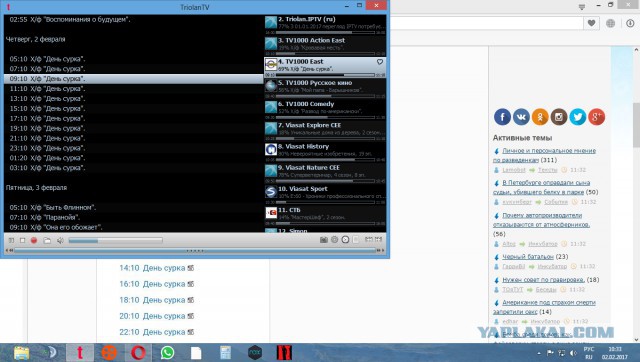The height and width of the screenshot is (362, 640).
Task: Click the TV1000 East channel logo
Action: pyautogui.click(x=271, y=64)
